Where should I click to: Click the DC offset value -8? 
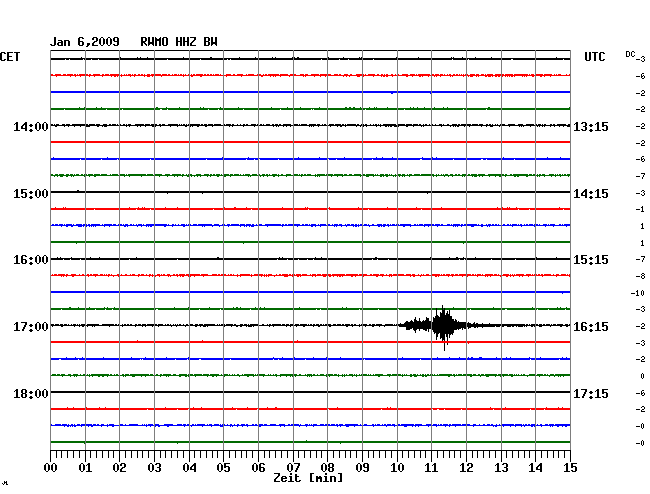click(x=640, y=276)
